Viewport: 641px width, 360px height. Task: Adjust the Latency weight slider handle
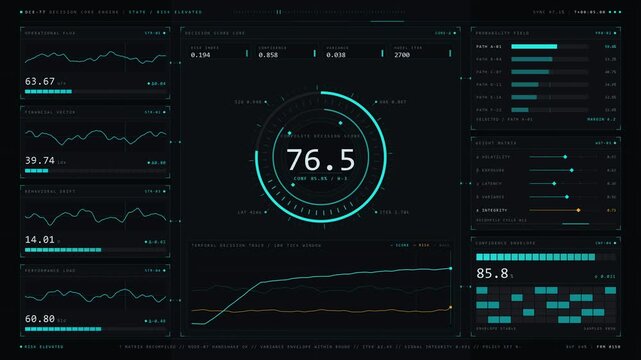(554, 183)
